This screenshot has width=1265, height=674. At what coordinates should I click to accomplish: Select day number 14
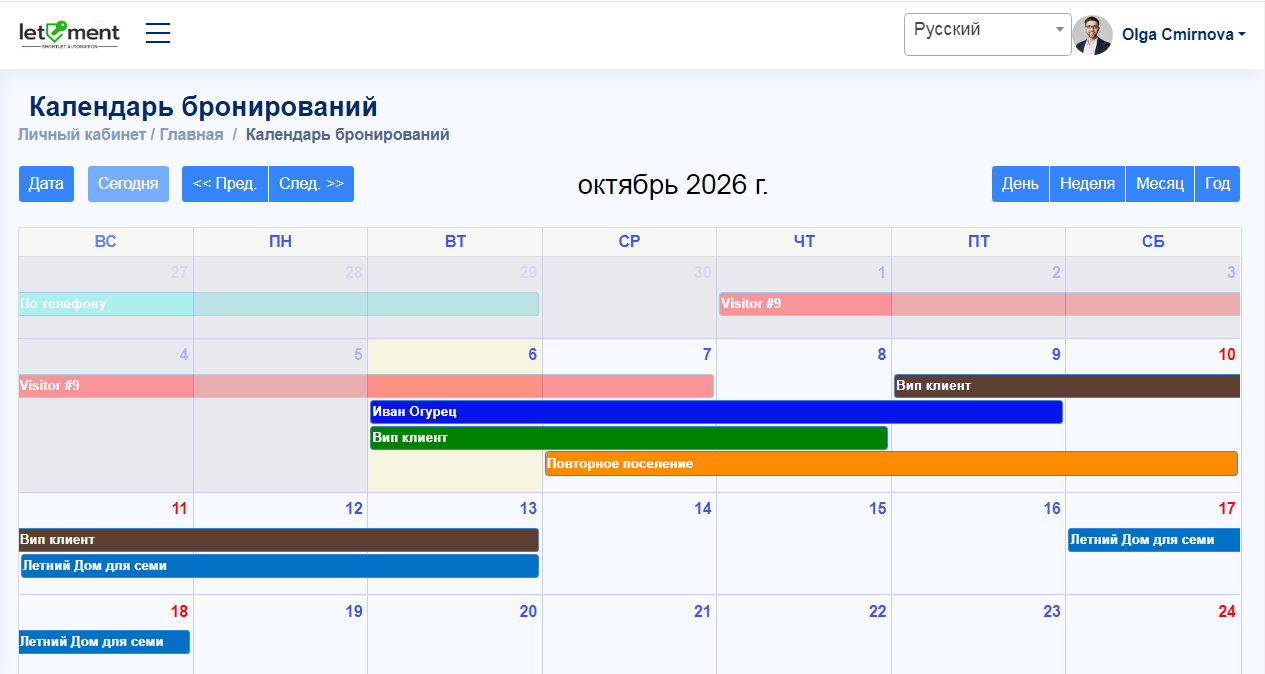[703, 509]
